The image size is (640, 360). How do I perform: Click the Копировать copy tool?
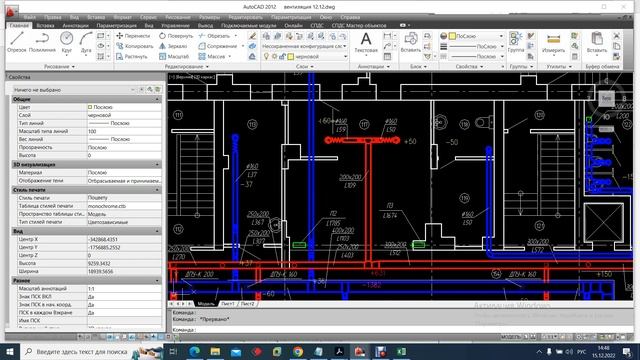(x=135, y=46)
